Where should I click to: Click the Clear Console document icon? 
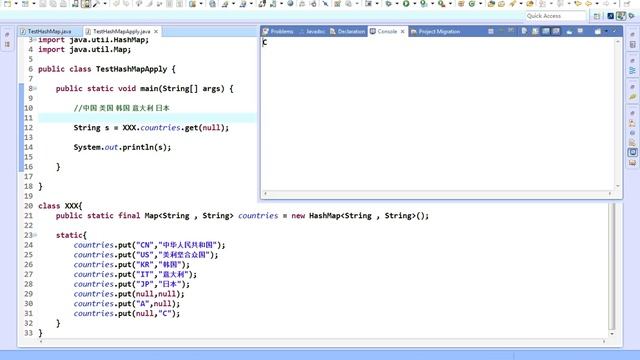coord(524,31)
